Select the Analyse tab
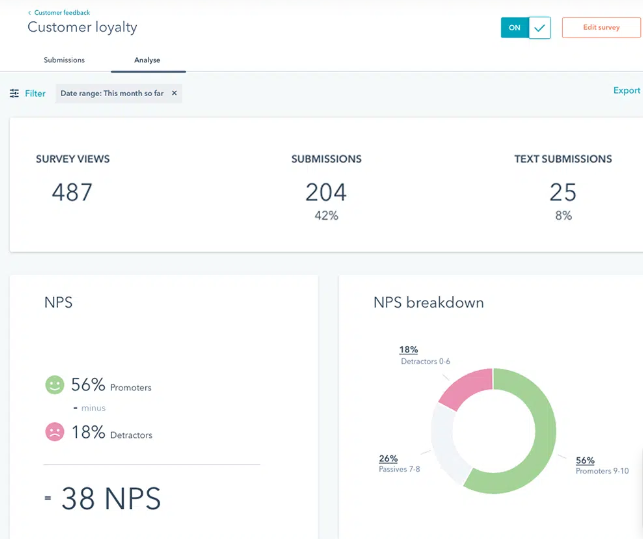The height and width of the screenshot is (539, 643). pos(147,60)
